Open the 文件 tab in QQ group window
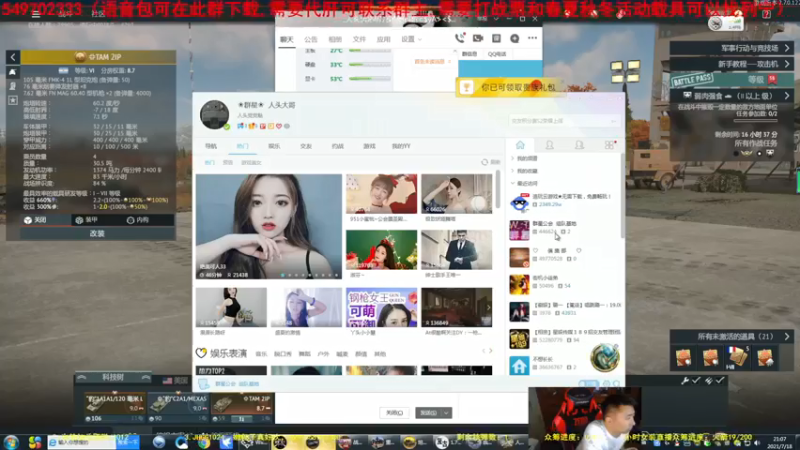 point(359,39)
